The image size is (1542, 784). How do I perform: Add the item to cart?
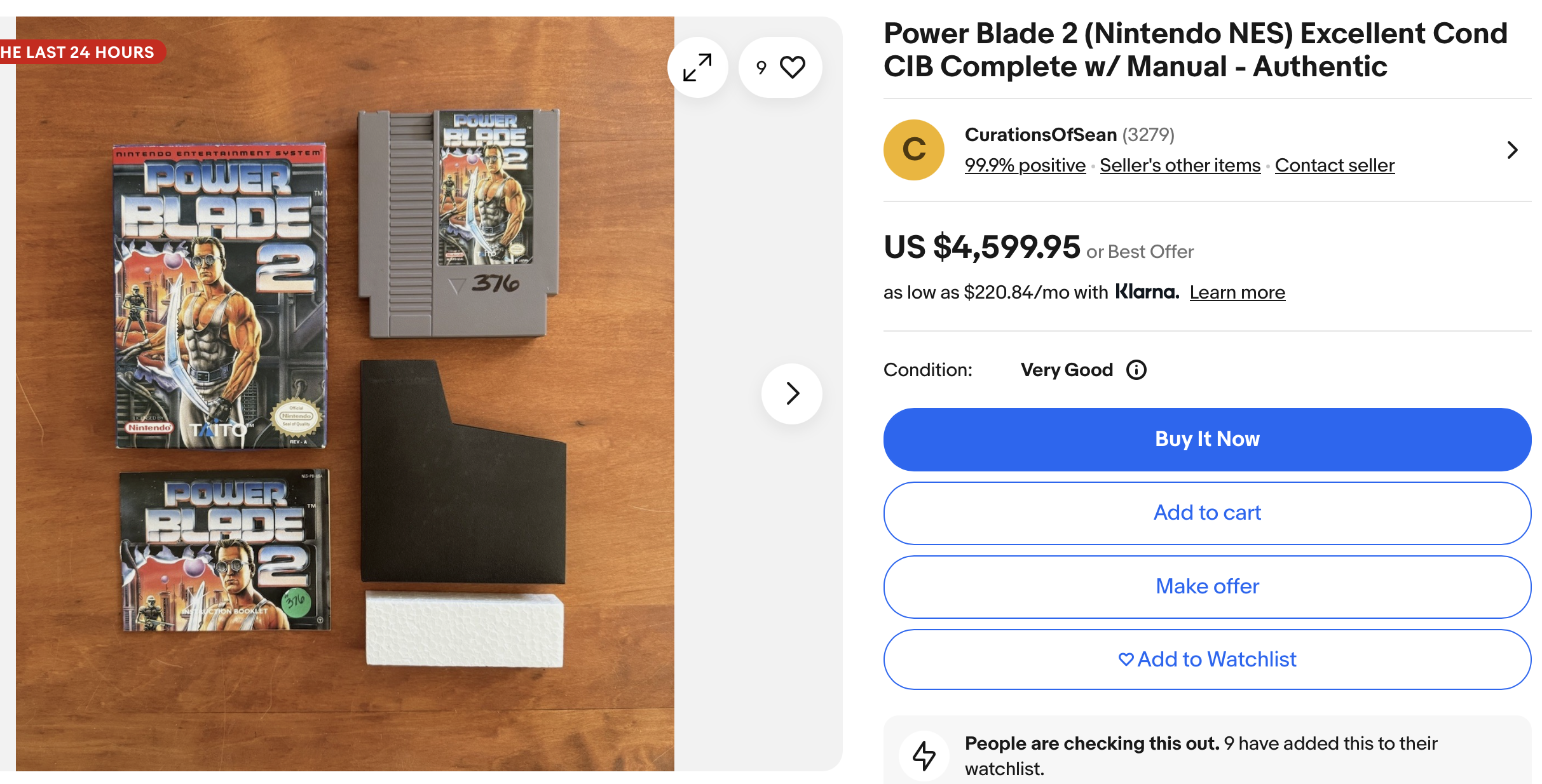tap(1206, 513)
